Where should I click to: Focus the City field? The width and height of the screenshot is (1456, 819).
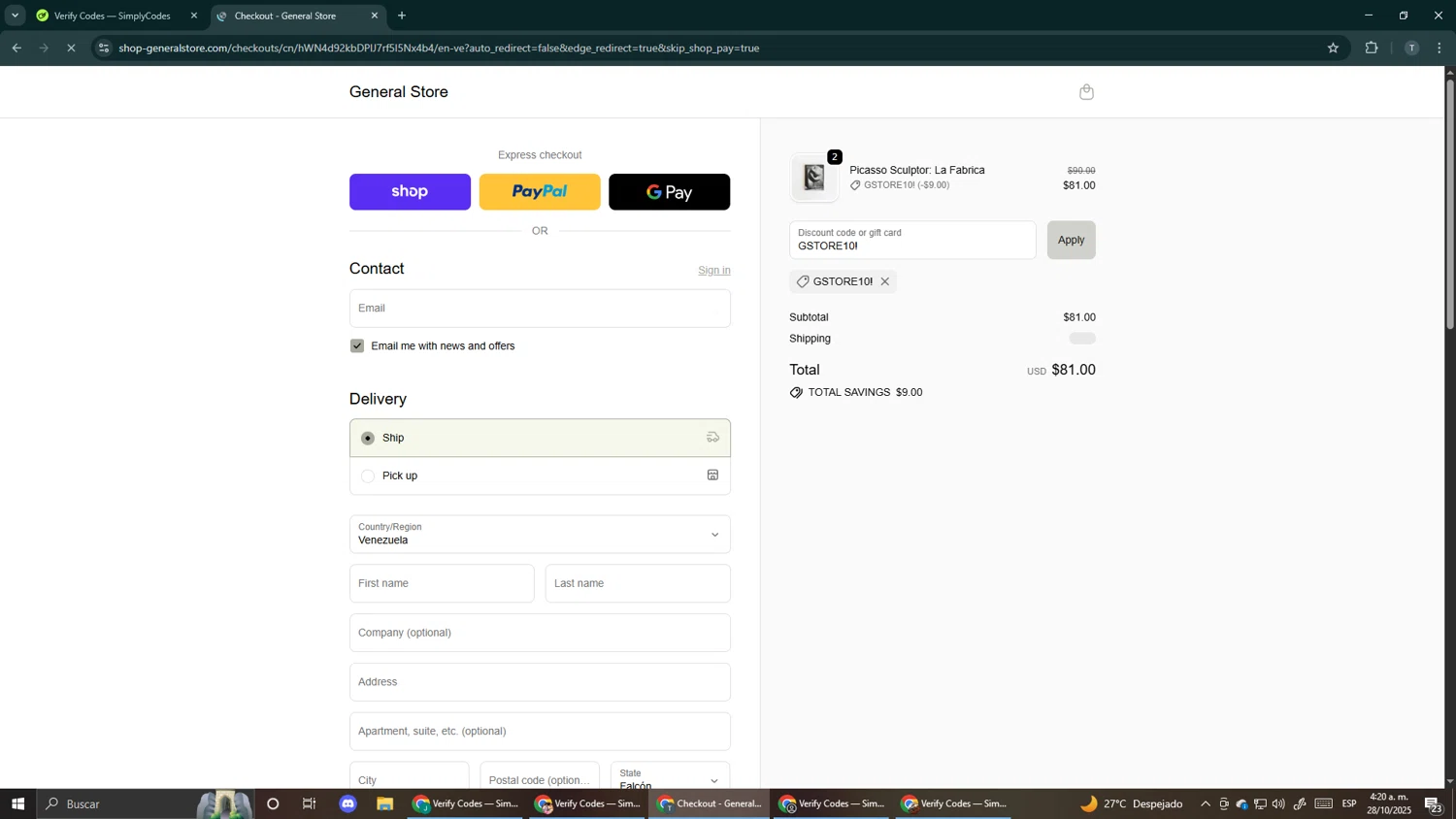[x=409, y=776]
